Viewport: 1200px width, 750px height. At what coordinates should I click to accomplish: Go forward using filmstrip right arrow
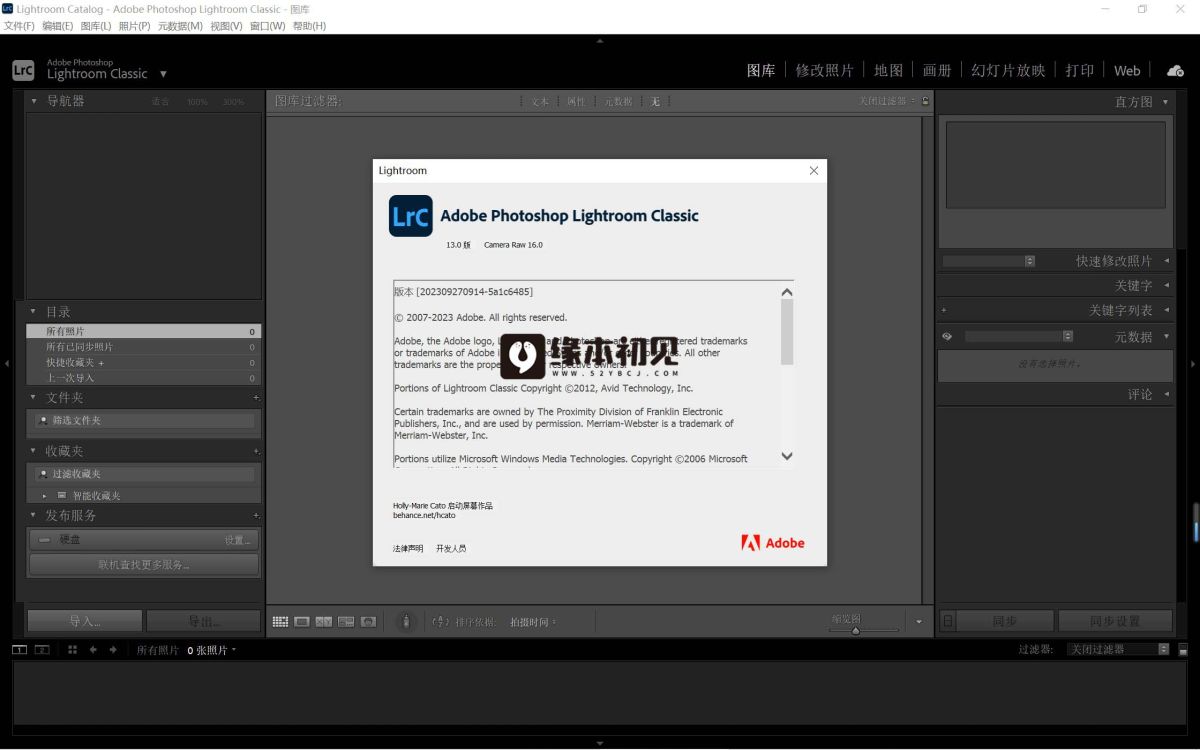113,650
